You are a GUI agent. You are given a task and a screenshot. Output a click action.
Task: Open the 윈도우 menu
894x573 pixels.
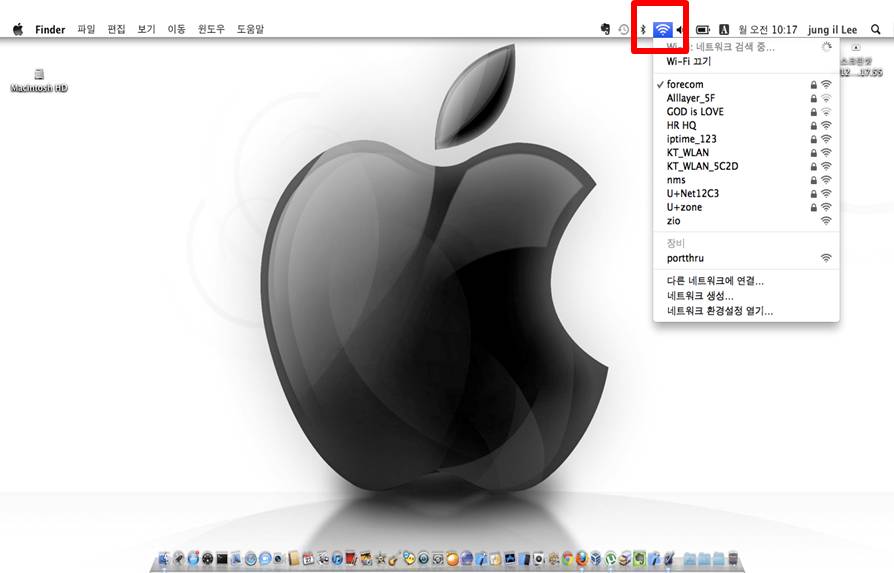211,30
